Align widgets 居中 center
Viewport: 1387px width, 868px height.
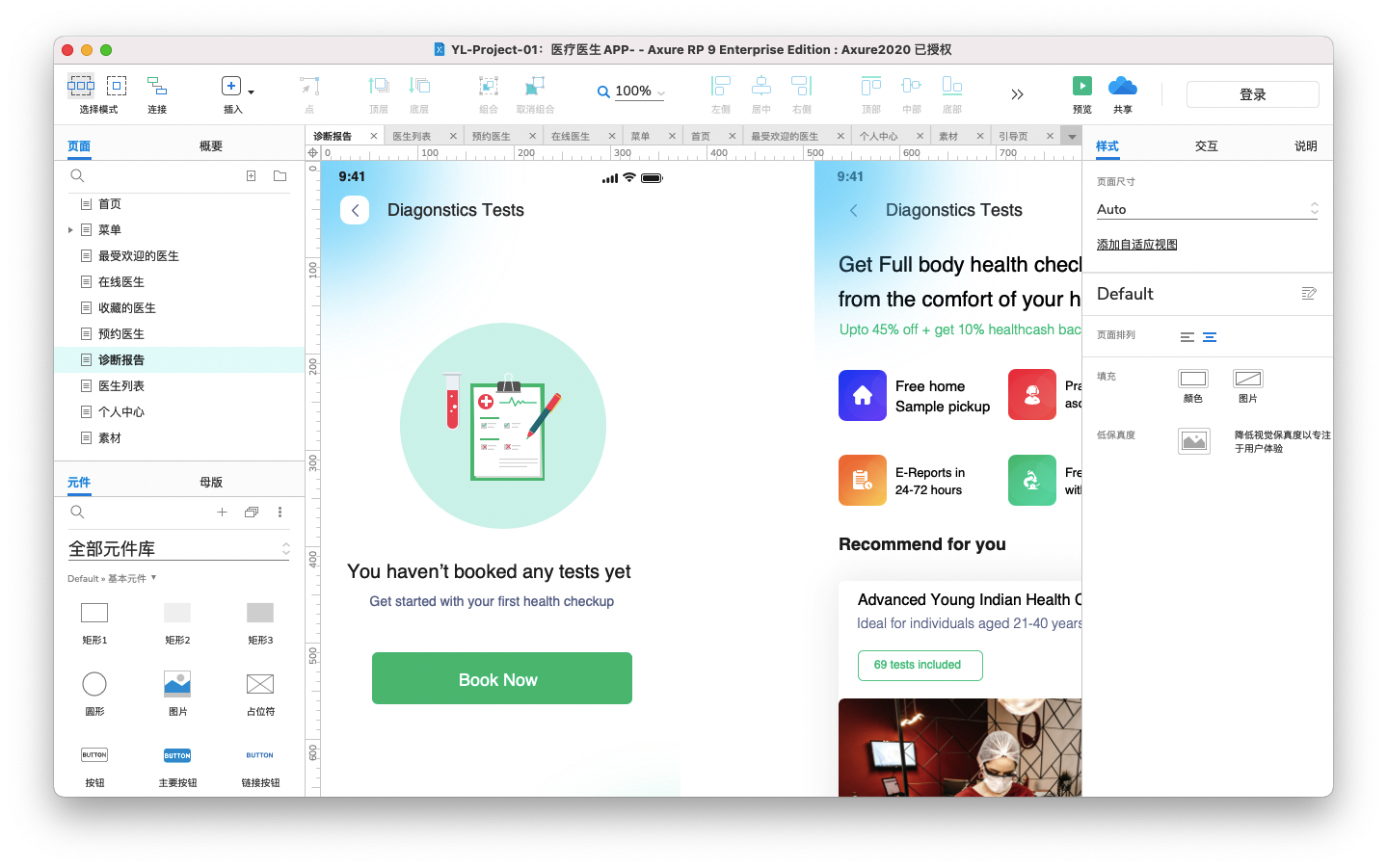pyautogui.click(x=761, y=86)
